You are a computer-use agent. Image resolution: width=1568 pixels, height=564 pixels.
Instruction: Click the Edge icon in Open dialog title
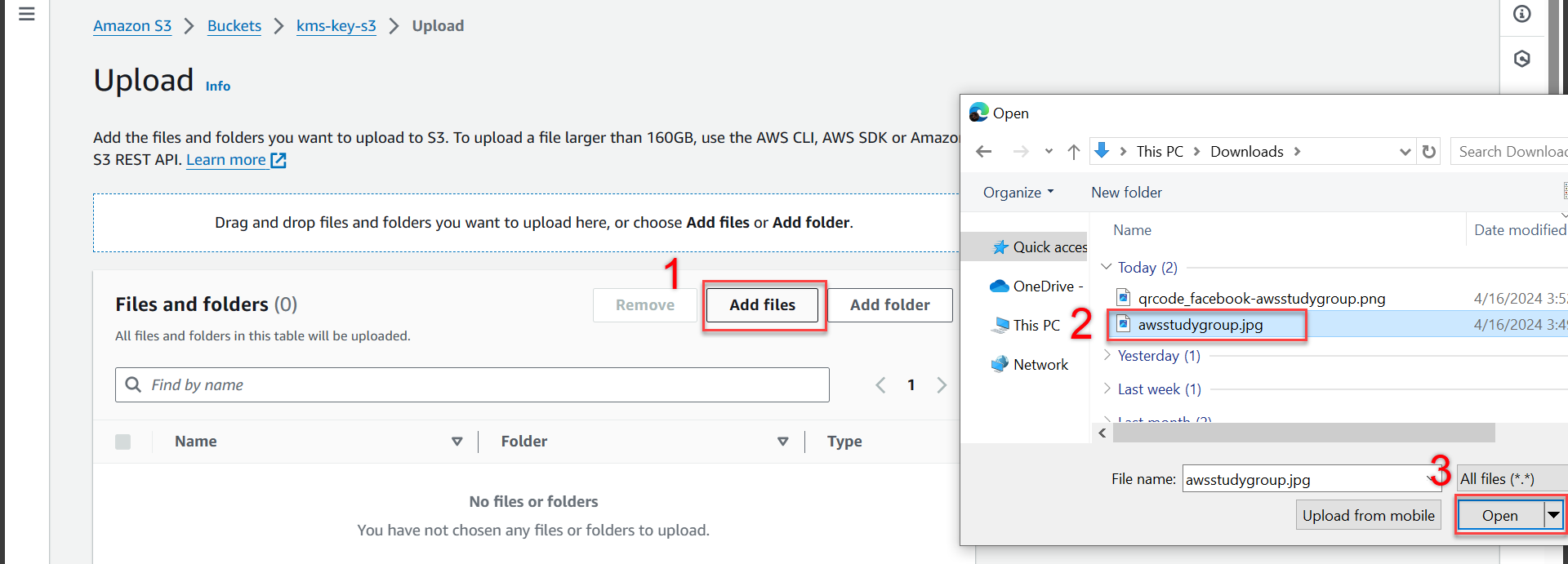coord(978,113)
